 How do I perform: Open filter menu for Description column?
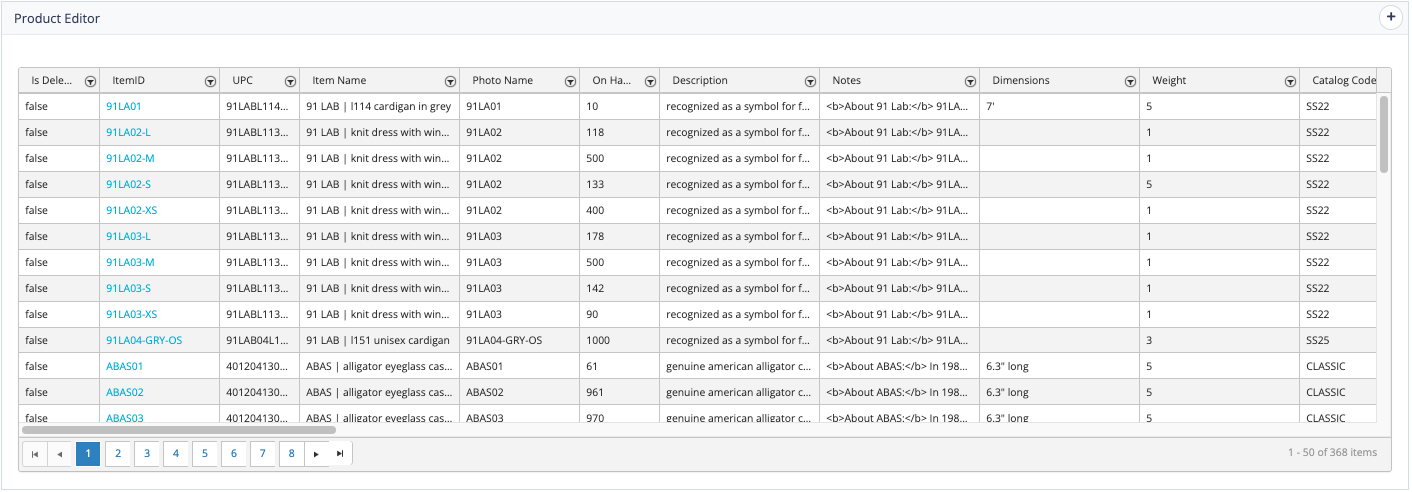pyautogui.click(x=810, y=81)
